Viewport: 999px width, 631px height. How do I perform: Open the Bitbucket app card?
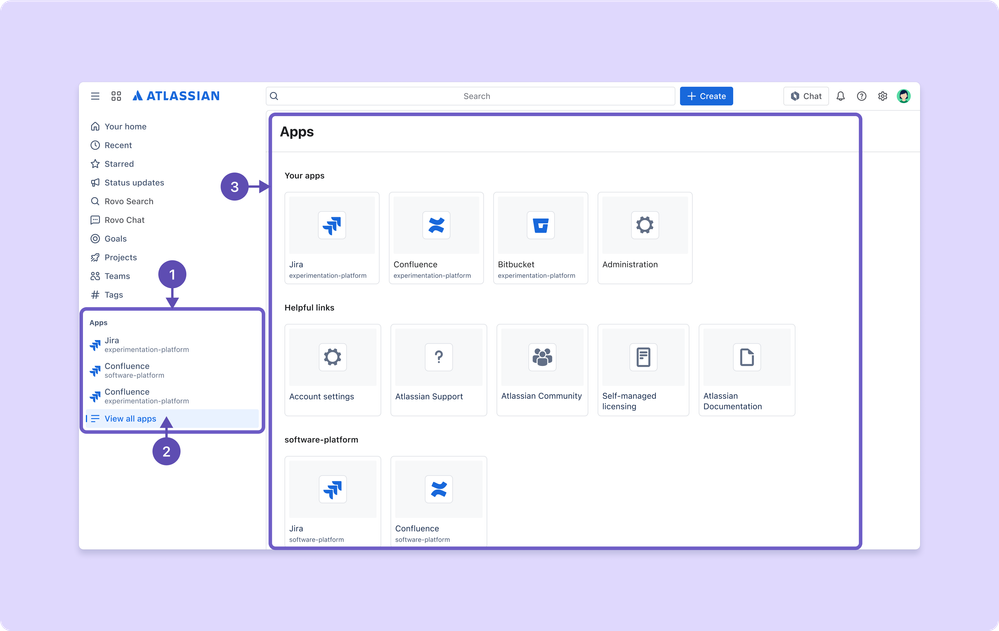point(541,238)
